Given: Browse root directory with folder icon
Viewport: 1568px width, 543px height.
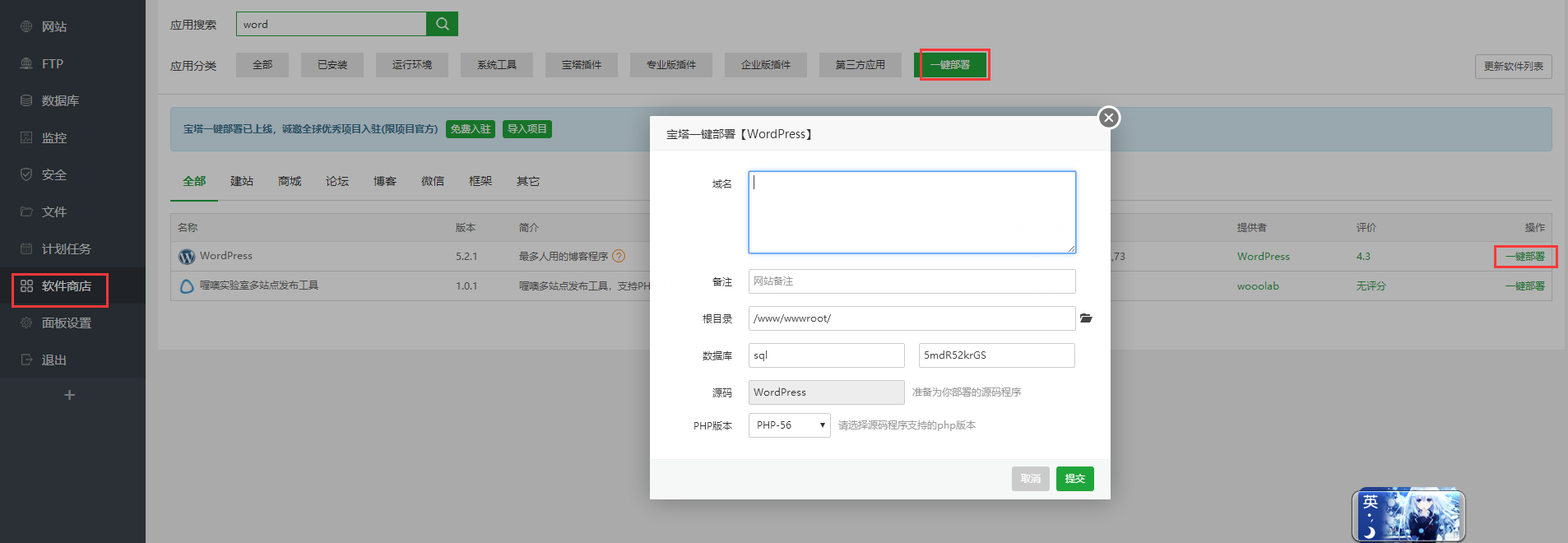Looking at the screenshot, I should click(x=1086, y=318).
